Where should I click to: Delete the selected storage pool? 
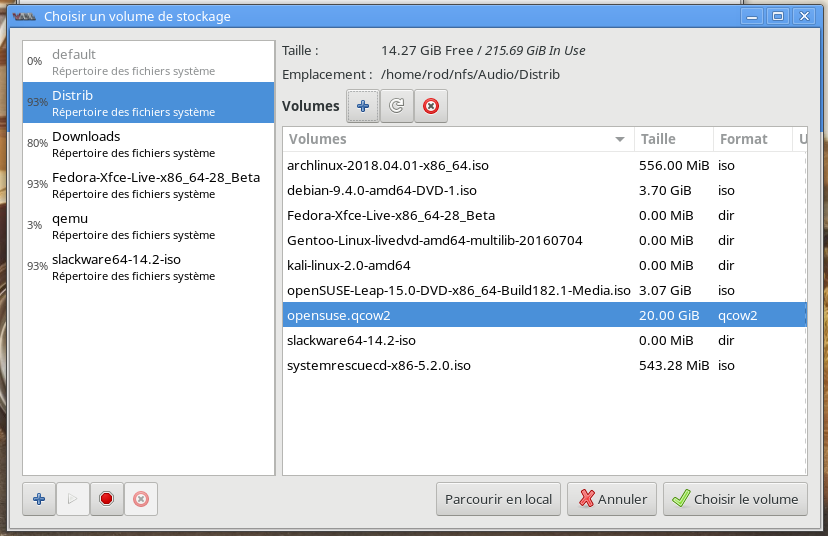pos(141,498)
